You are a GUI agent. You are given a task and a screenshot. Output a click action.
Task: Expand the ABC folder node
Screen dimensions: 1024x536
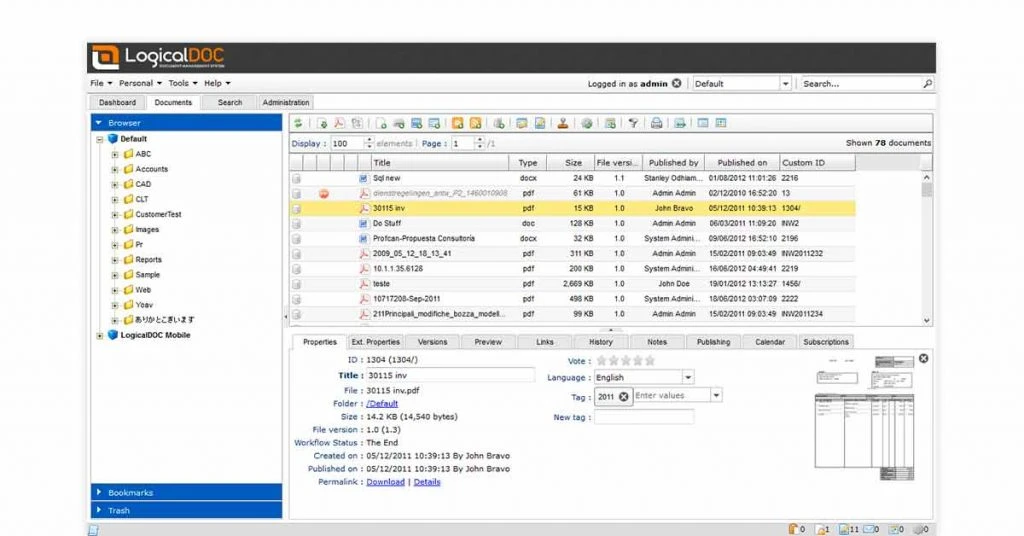pos(115,155)
